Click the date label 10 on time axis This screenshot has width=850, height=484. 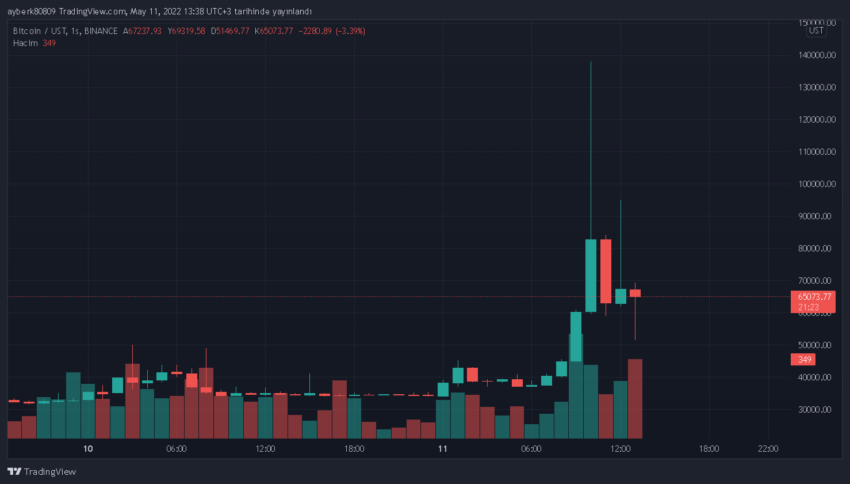pos(88,450)
